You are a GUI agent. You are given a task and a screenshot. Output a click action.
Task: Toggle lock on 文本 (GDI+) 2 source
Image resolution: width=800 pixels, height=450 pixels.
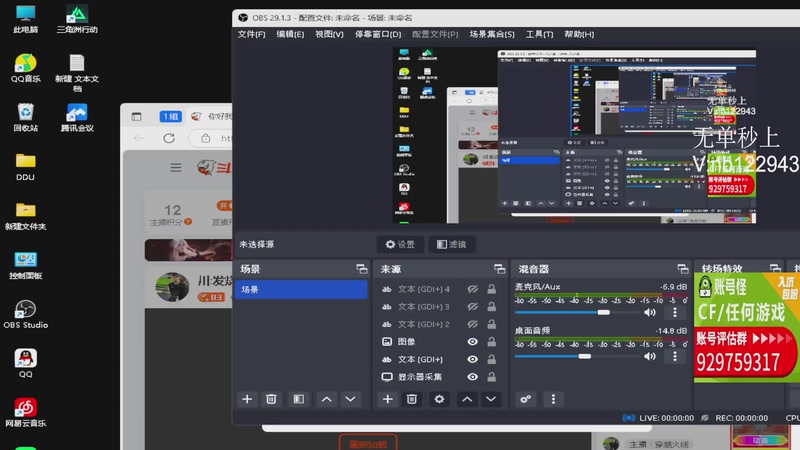[x=491, y=324]
